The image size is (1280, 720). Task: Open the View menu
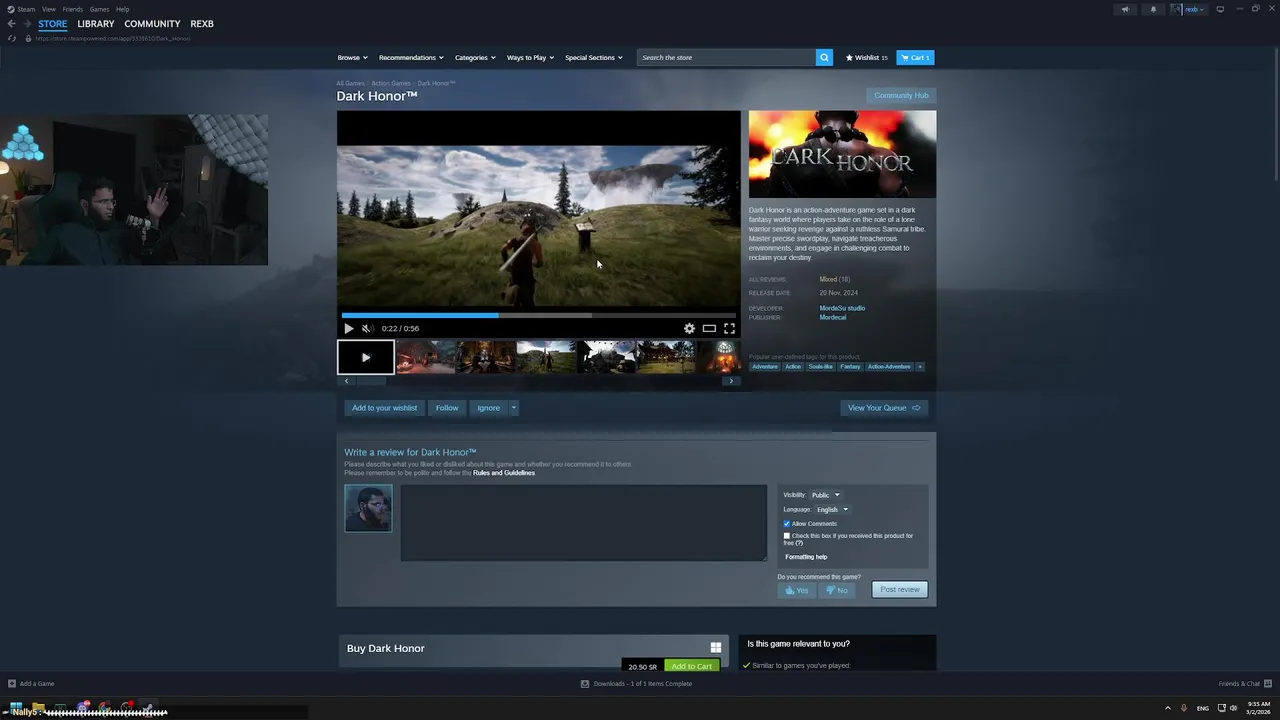point(49,9)
